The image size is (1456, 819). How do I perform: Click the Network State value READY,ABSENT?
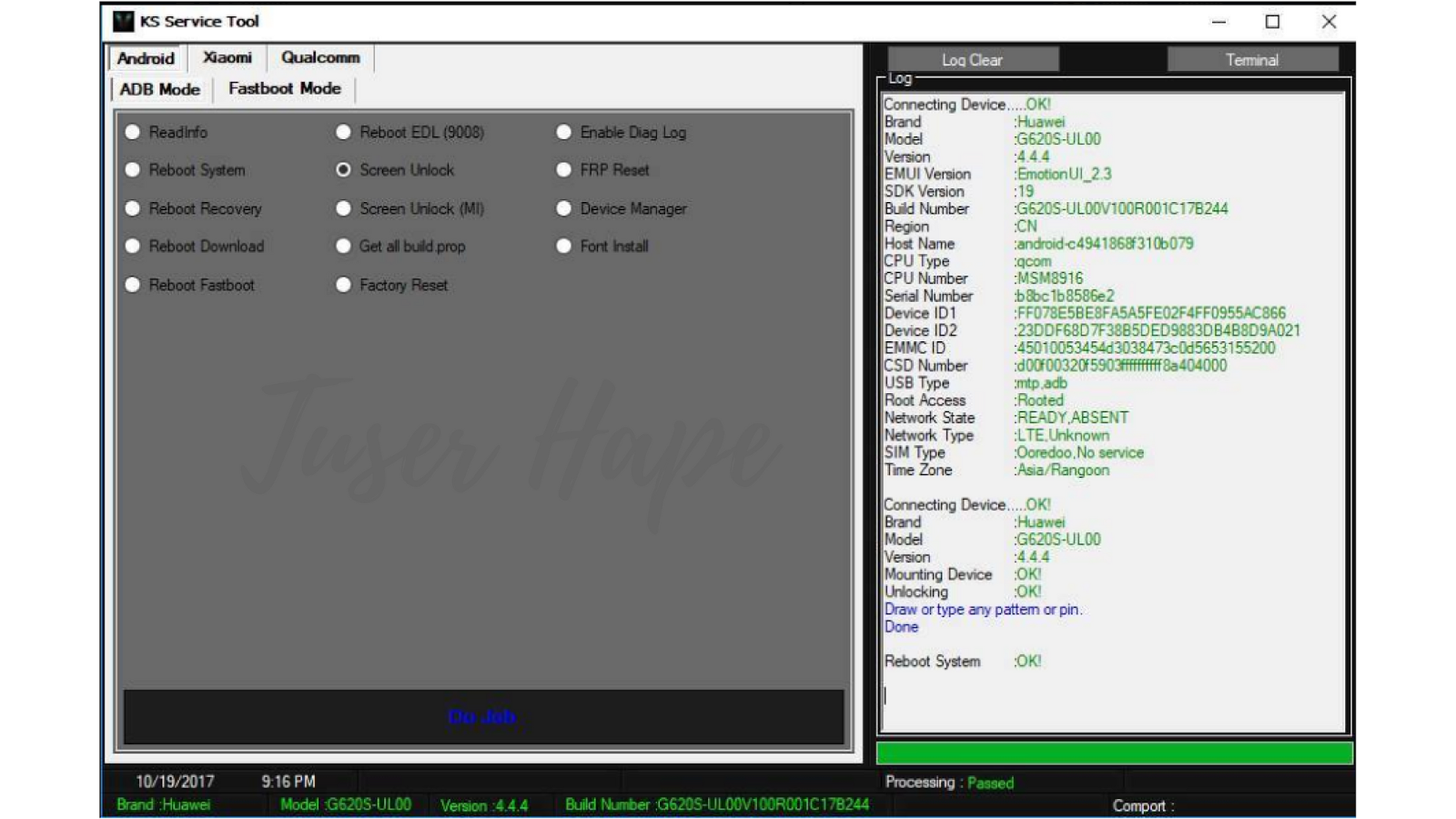(1072, 418)
